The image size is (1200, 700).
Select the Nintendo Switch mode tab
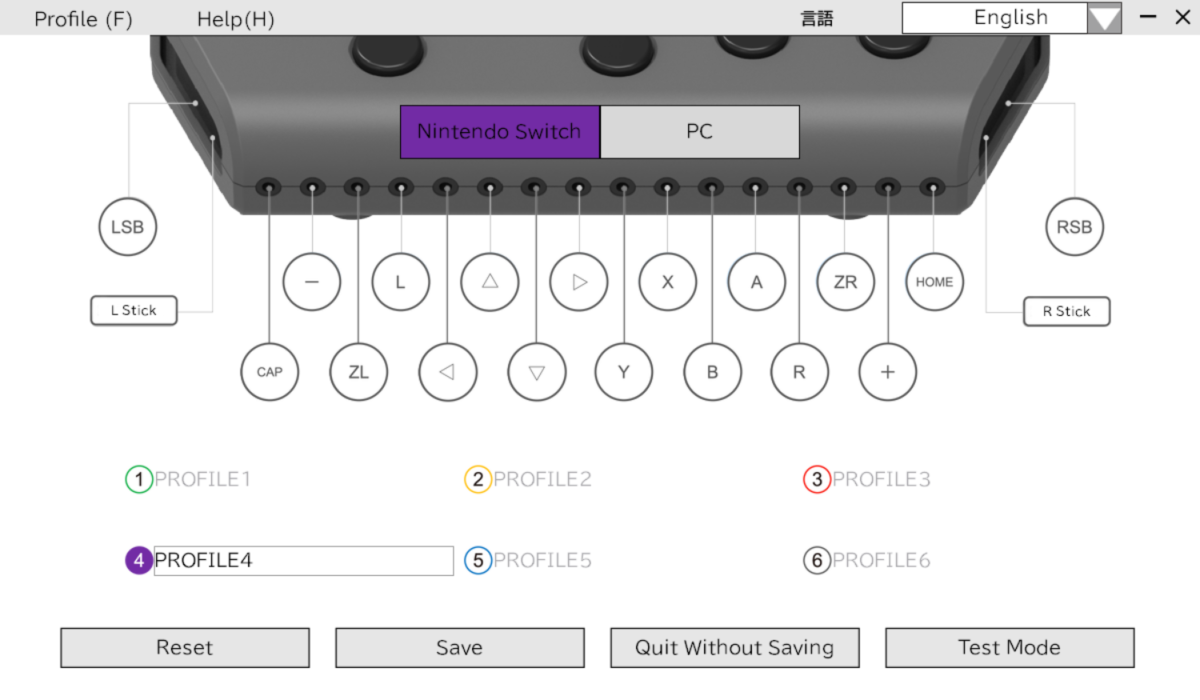[499, 131]
